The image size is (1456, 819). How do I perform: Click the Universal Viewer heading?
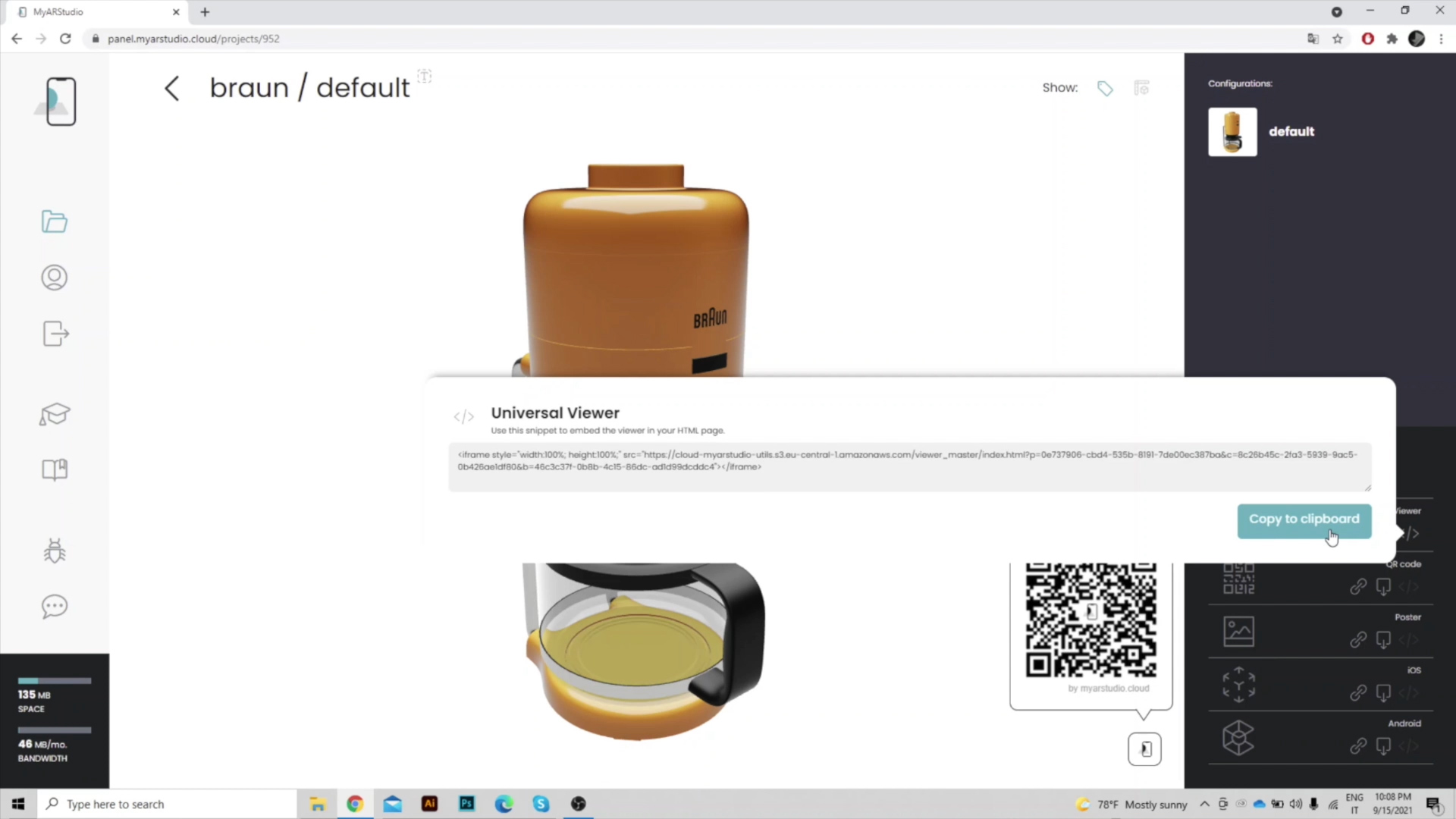tap(555, 413)
